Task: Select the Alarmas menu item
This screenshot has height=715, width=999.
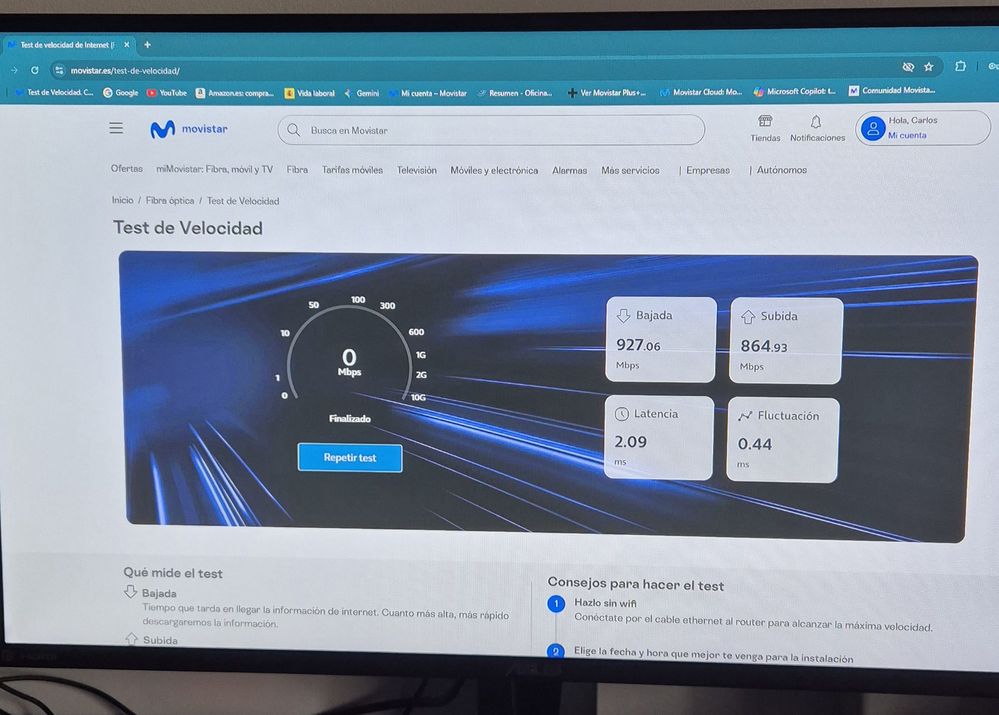Action: click(x=569, y=171)
